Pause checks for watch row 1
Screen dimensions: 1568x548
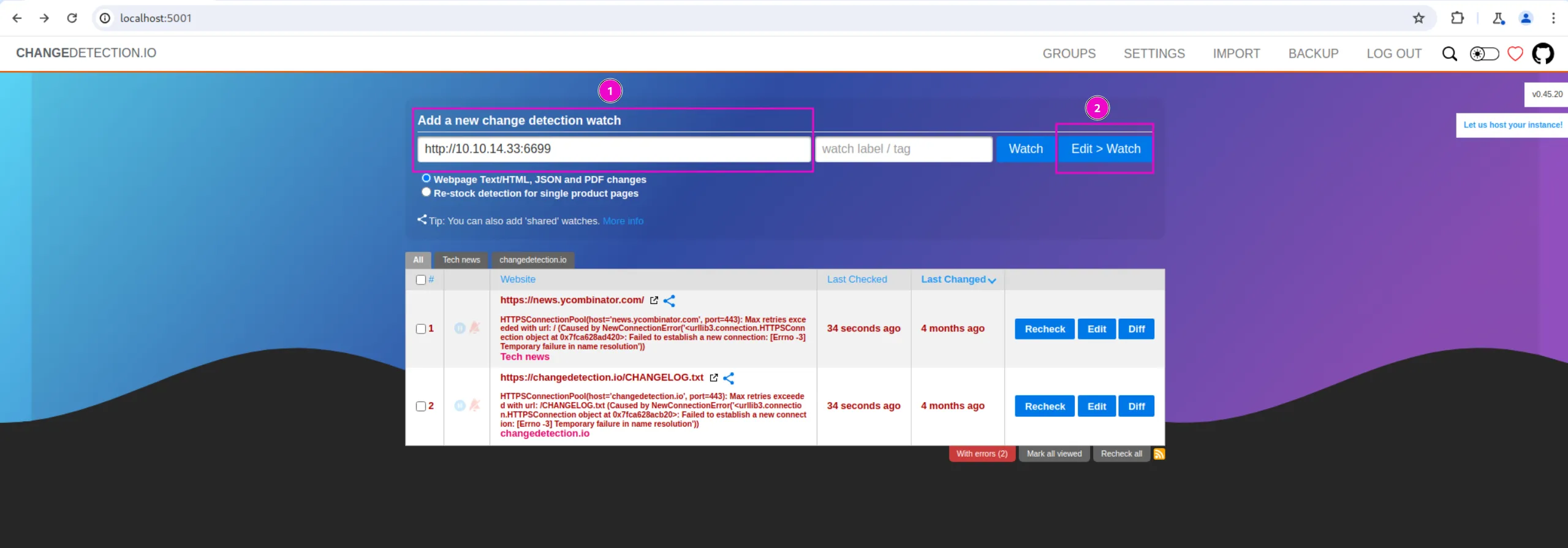460,328
